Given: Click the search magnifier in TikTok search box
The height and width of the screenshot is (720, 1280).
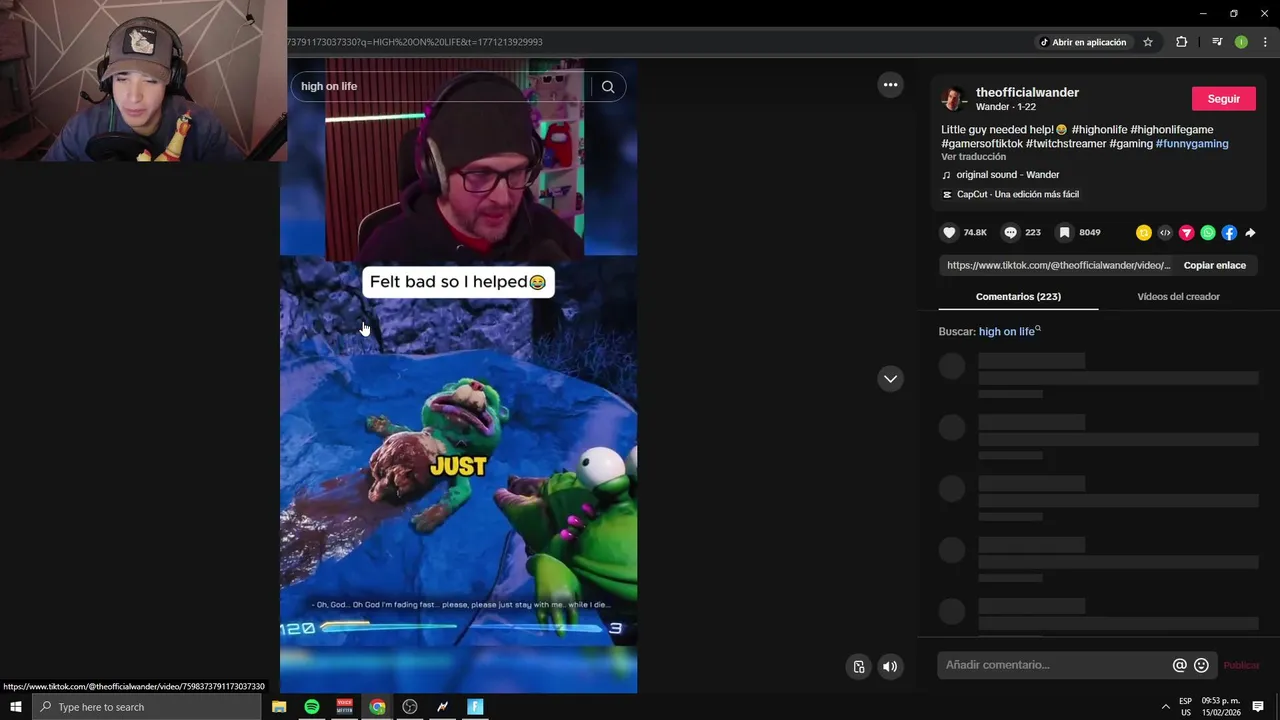Looking at the screenshot, I should (x=608, y=86).
